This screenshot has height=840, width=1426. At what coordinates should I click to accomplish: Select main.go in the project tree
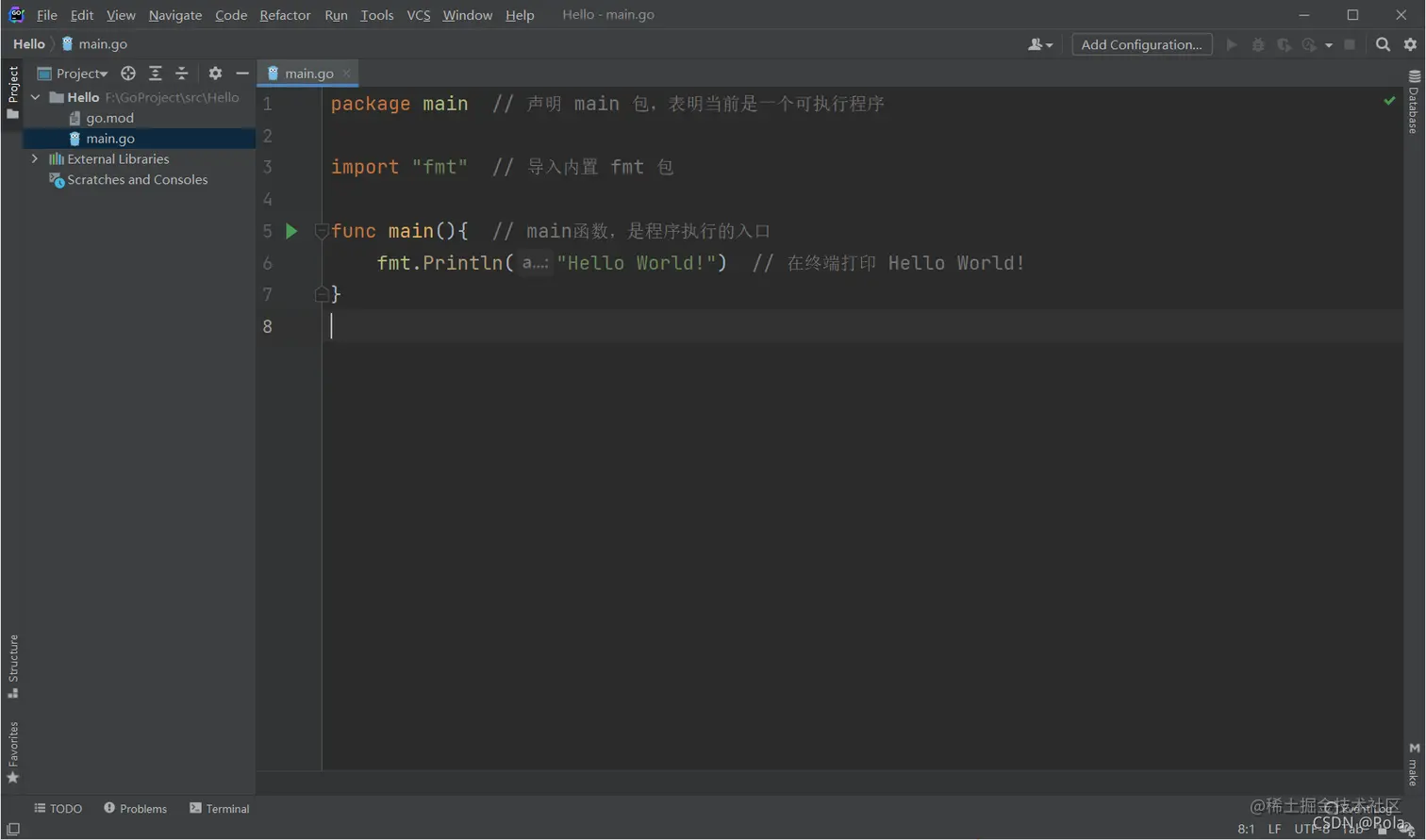[140, 139]
